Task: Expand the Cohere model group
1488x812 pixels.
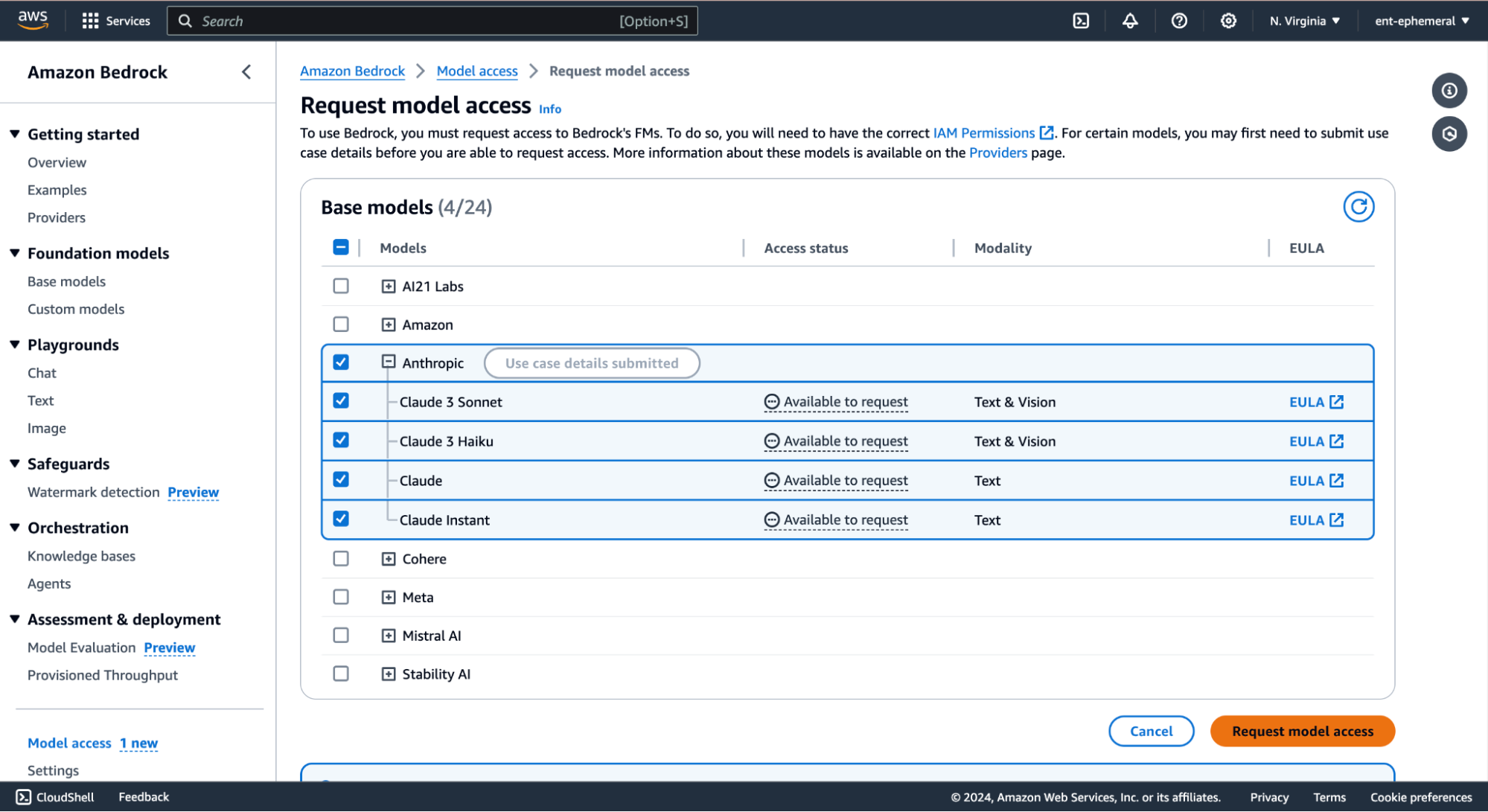Action: pyautogui.click(x=386, y=558)
